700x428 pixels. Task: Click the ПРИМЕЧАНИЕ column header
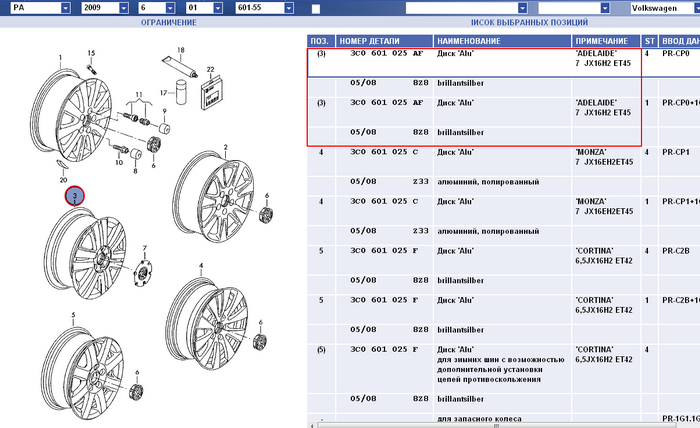point(606,41)
